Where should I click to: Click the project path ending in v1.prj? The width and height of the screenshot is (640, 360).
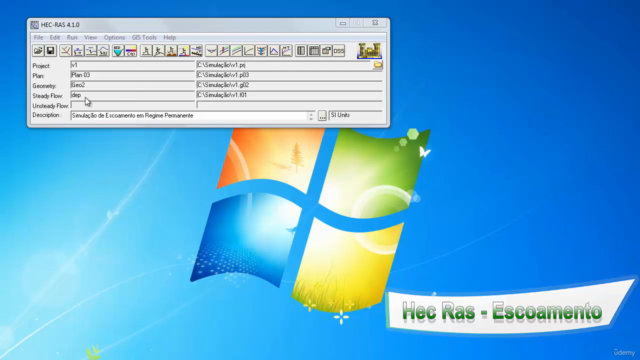[284, 65]
